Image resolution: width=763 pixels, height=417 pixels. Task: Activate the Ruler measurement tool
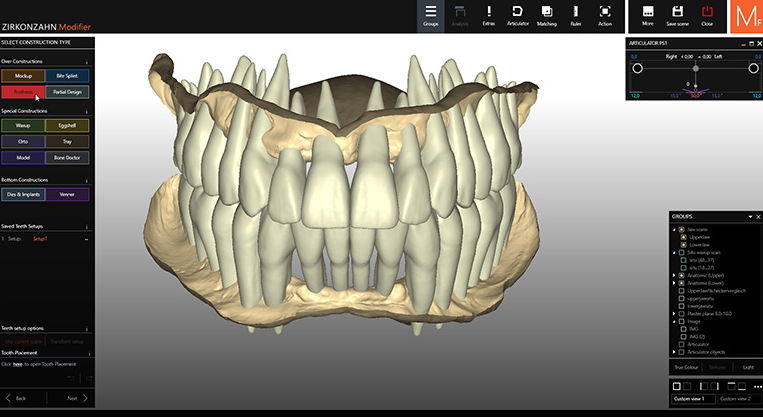pyautogui.click(x=576, y=14)
